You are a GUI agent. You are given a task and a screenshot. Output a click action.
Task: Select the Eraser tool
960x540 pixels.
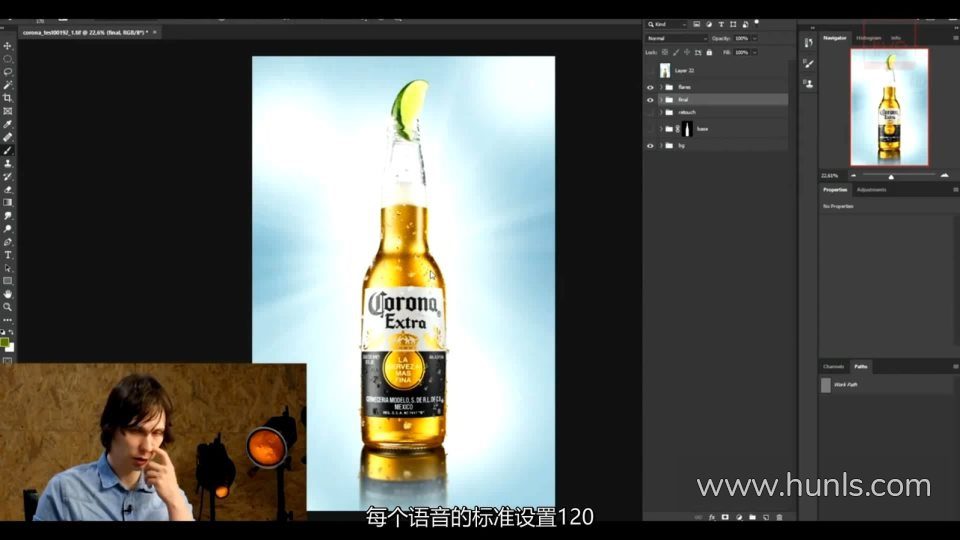coord(7,190)
